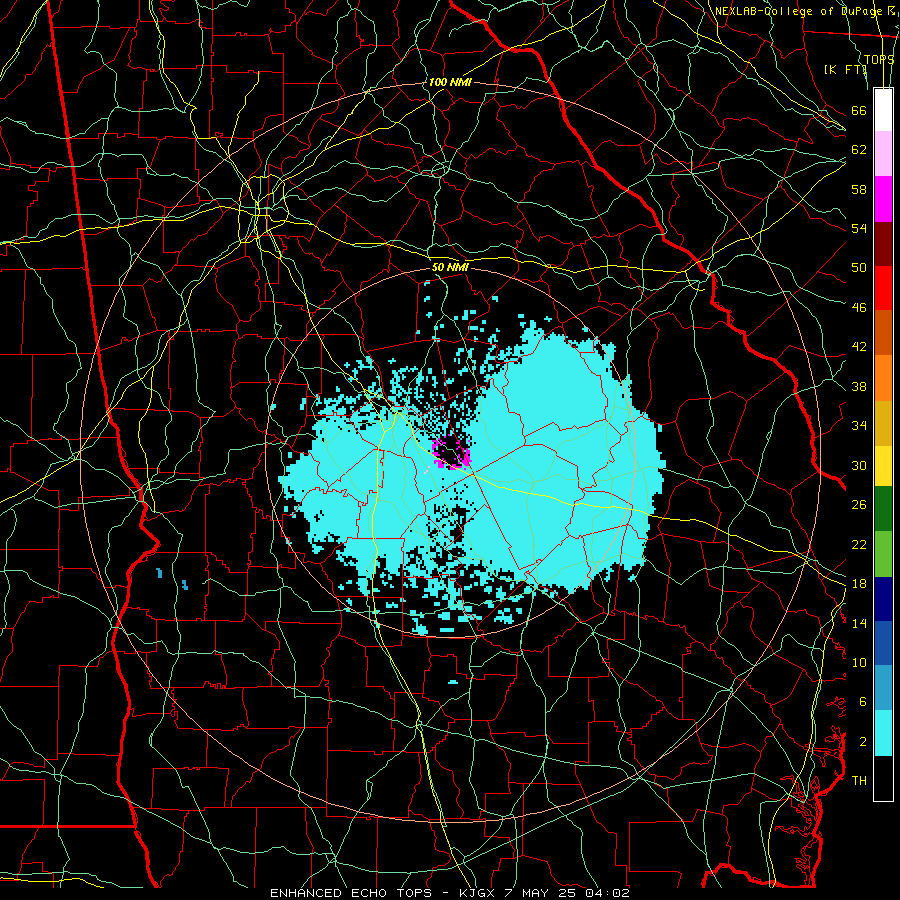
Task: Click the 54 legend scale label
Action: 859,228
